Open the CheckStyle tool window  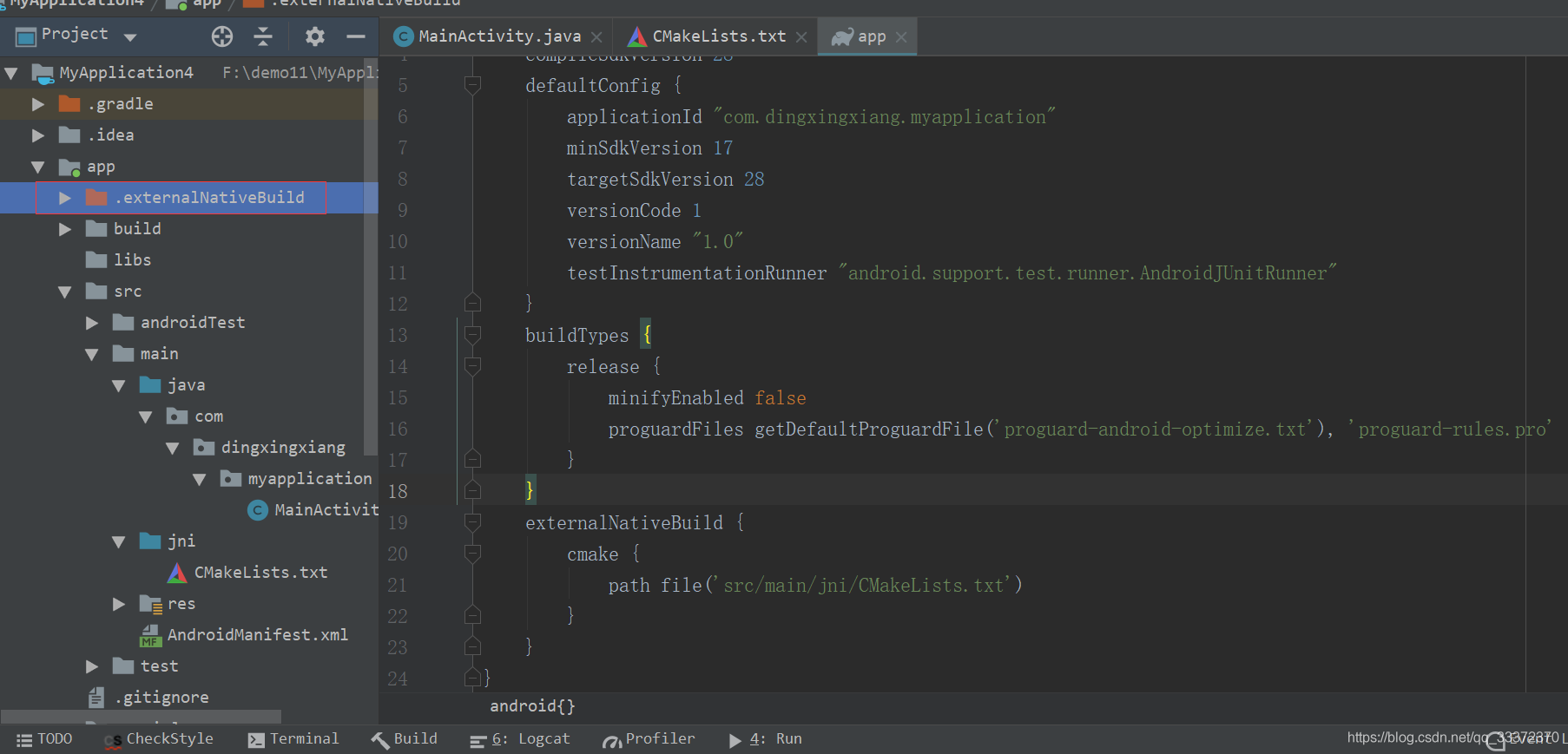point(159,739)
